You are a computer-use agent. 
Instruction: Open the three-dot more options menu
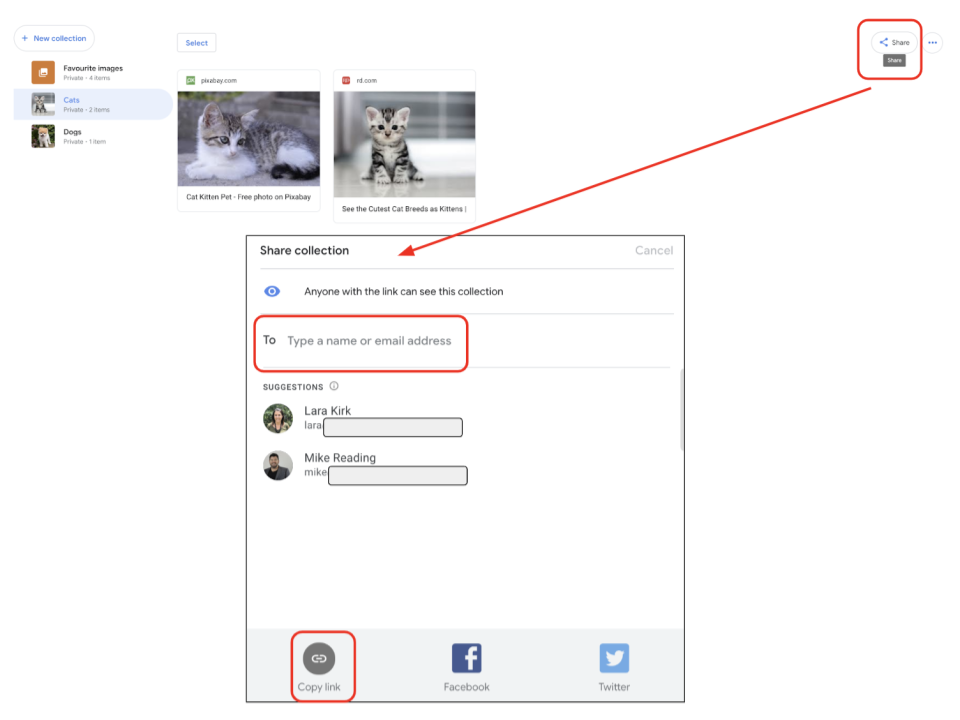coord(932,42)
